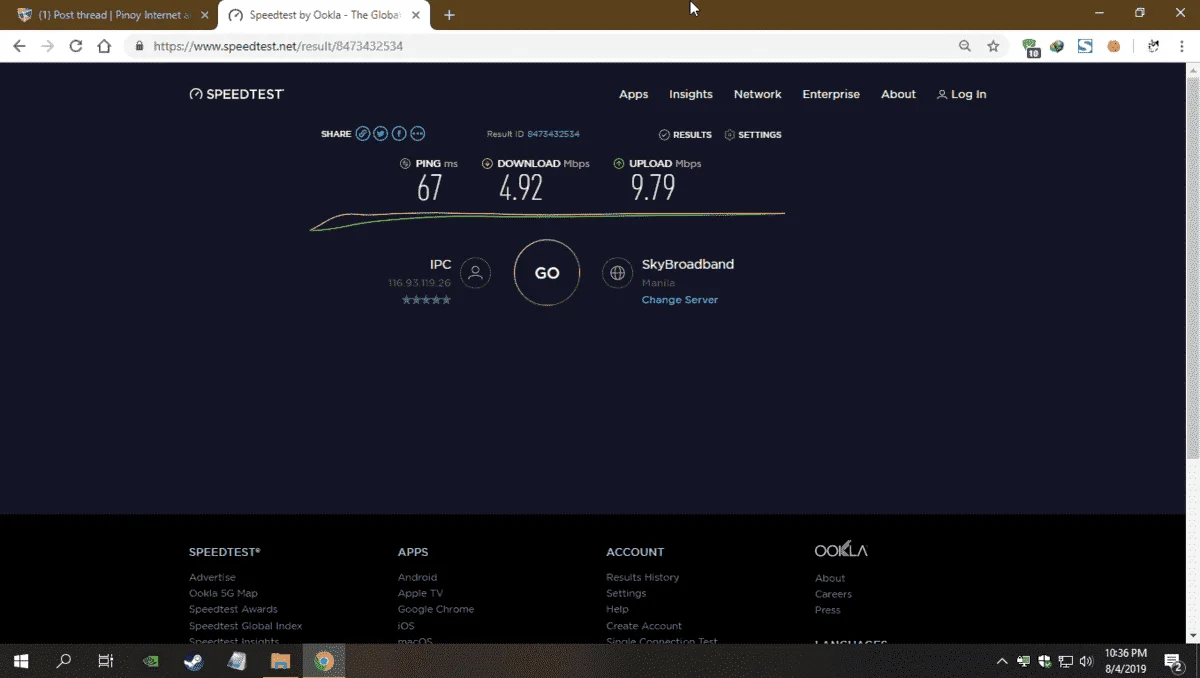The width and height of the screenshot is (1200, 678).
Task: Open Speedtest Settings
Action: [753, 134]
